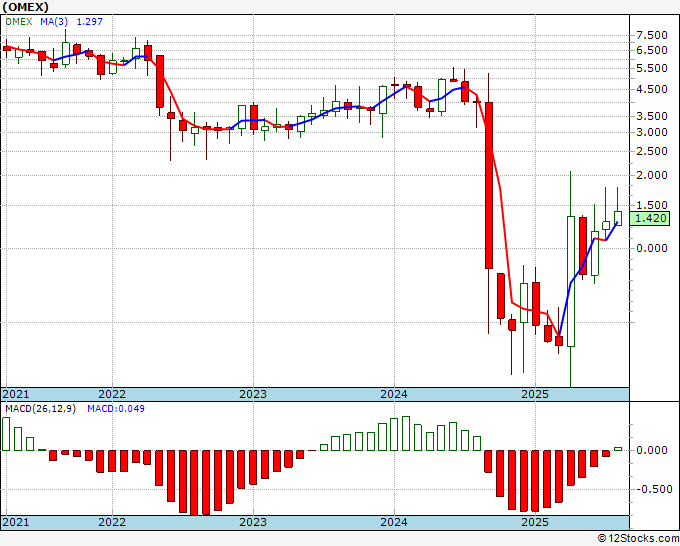680x546 pixels.
Task: Click the 2.500 price axis label
Action: coord(651,151)
